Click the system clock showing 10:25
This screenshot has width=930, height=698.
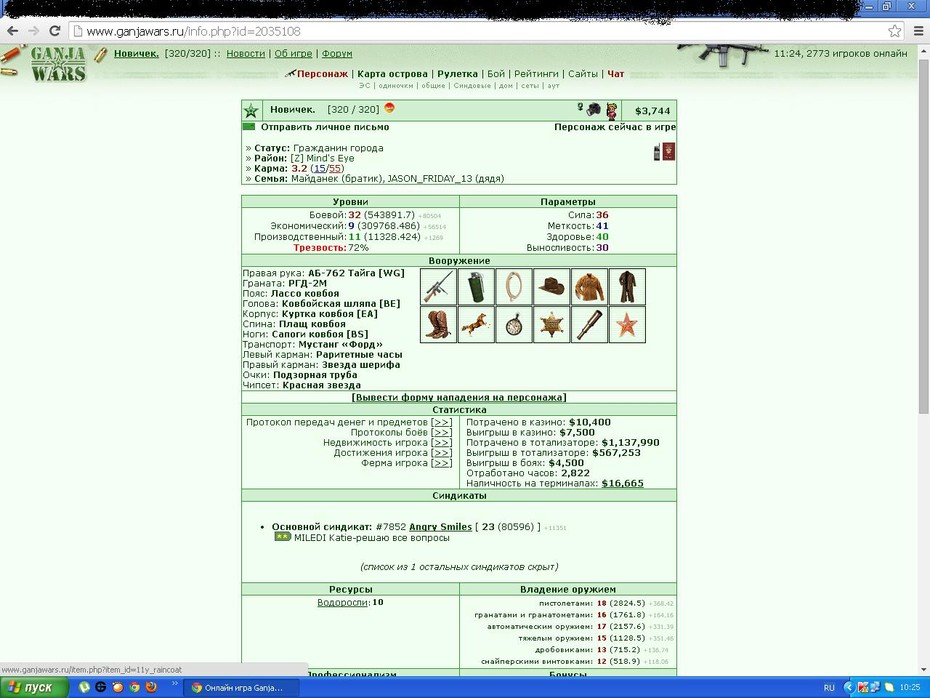[x=910, y=688]
